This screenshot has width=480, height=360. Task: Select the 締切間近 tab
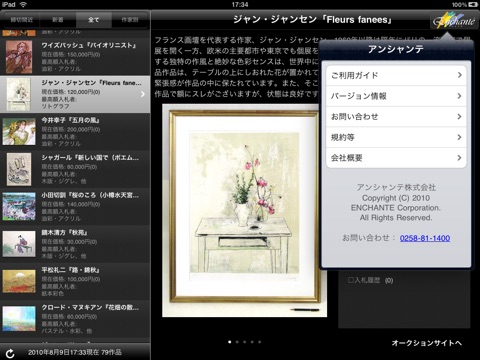point(22,20)
